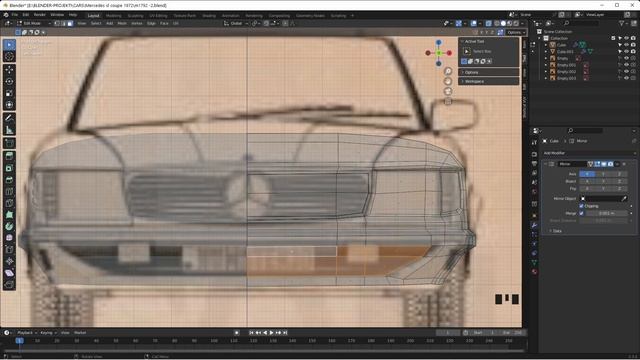Toggle Bisect X button
Image resolution: width=640 pixels, height=360 pixels.
[x=587, y=181]
